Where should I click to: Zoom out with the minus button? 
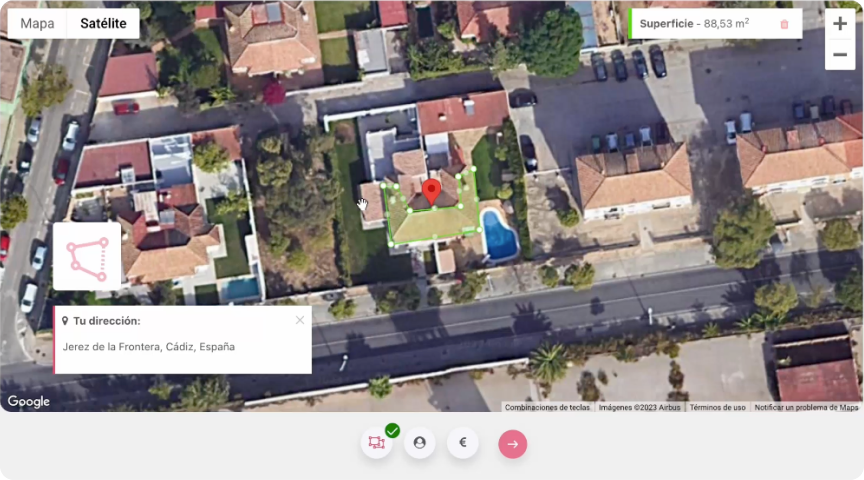[840, 55]
